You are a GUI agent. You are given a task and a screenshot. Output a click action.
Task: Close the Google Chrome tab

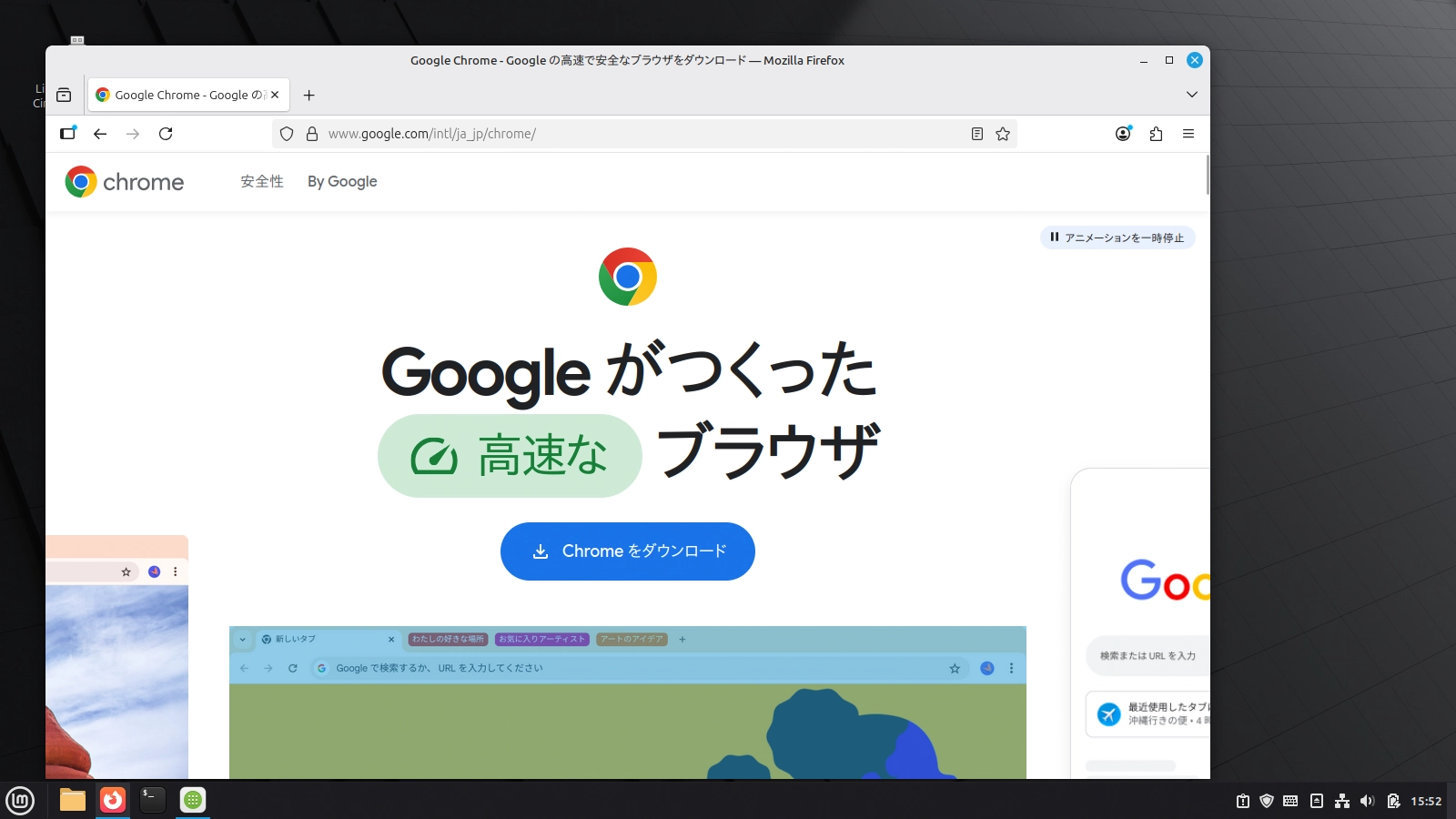(x=275, y=95)
